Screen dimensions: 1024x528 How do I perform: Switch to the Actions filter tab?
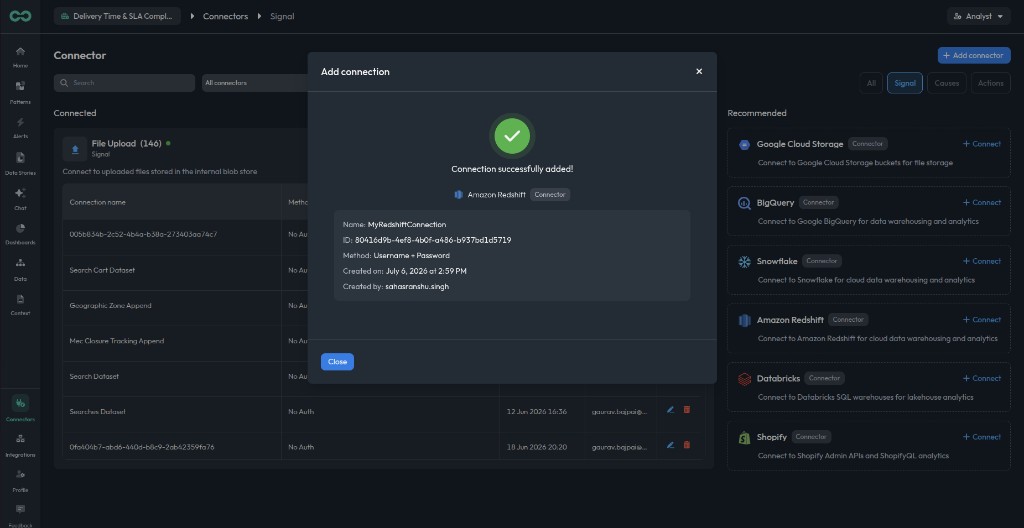coord(991,83)
